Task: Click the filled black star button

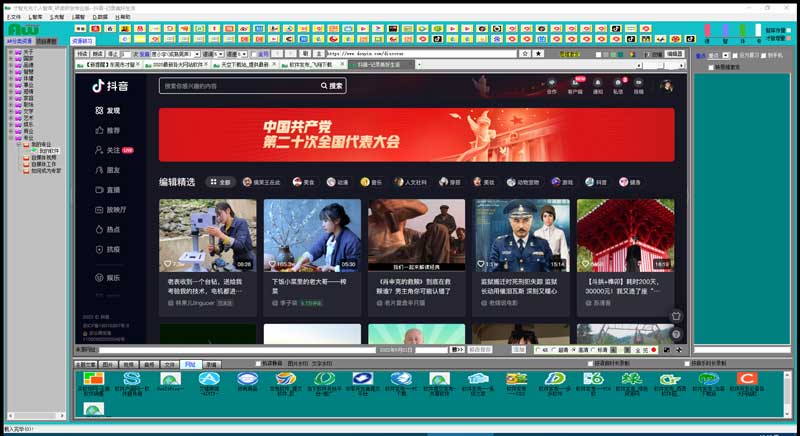Action: point(538,54)
